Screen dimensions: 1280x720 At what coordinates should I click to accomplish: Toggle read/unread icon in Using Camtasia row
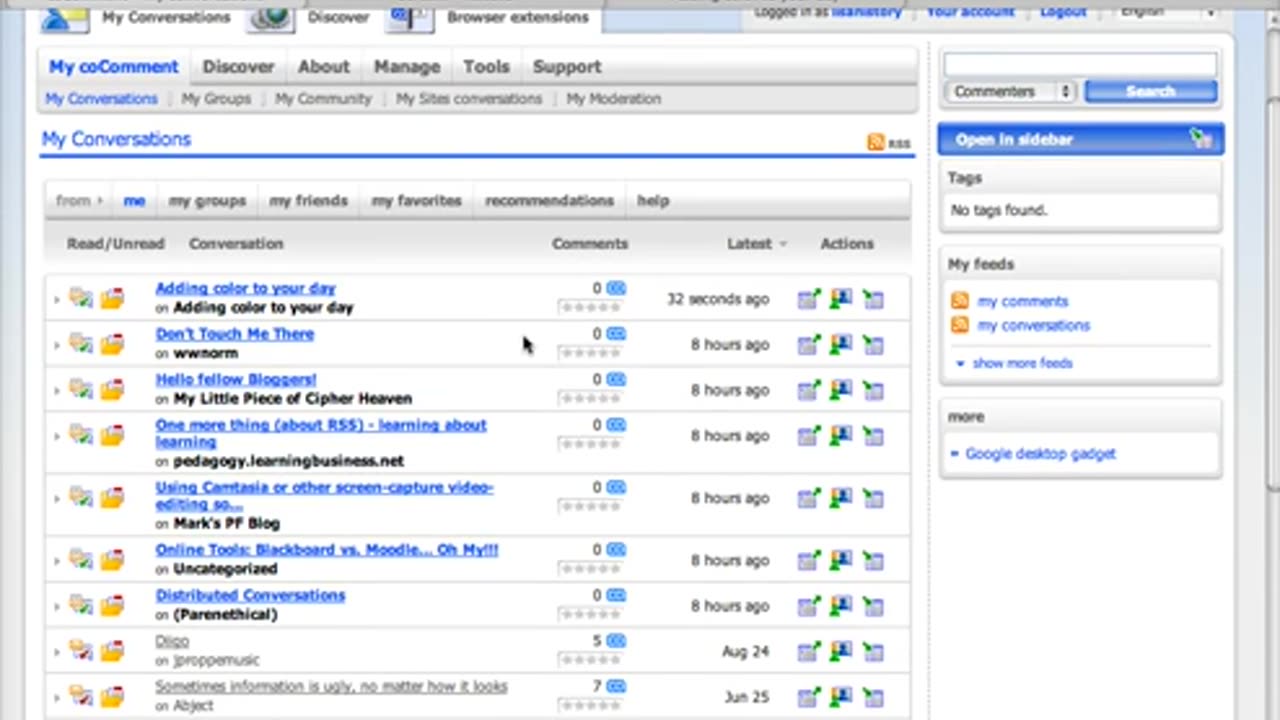pyautogui.click(x=81, y=497)
